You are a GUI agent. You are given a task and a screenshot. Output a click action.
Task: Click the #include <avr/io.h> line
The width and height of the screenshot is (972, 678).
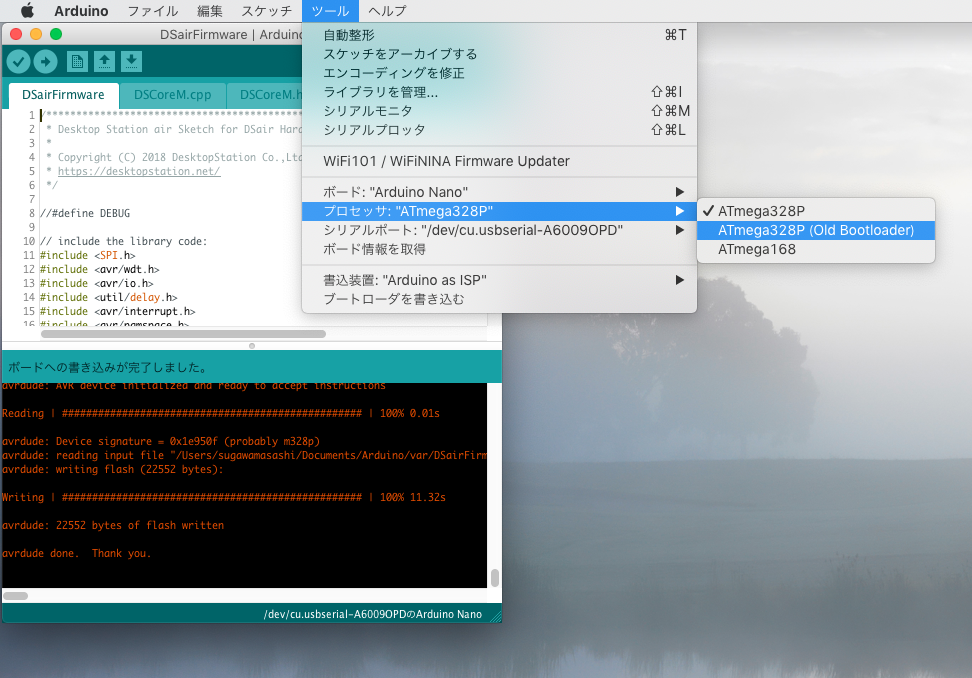[x=96, y=283]
